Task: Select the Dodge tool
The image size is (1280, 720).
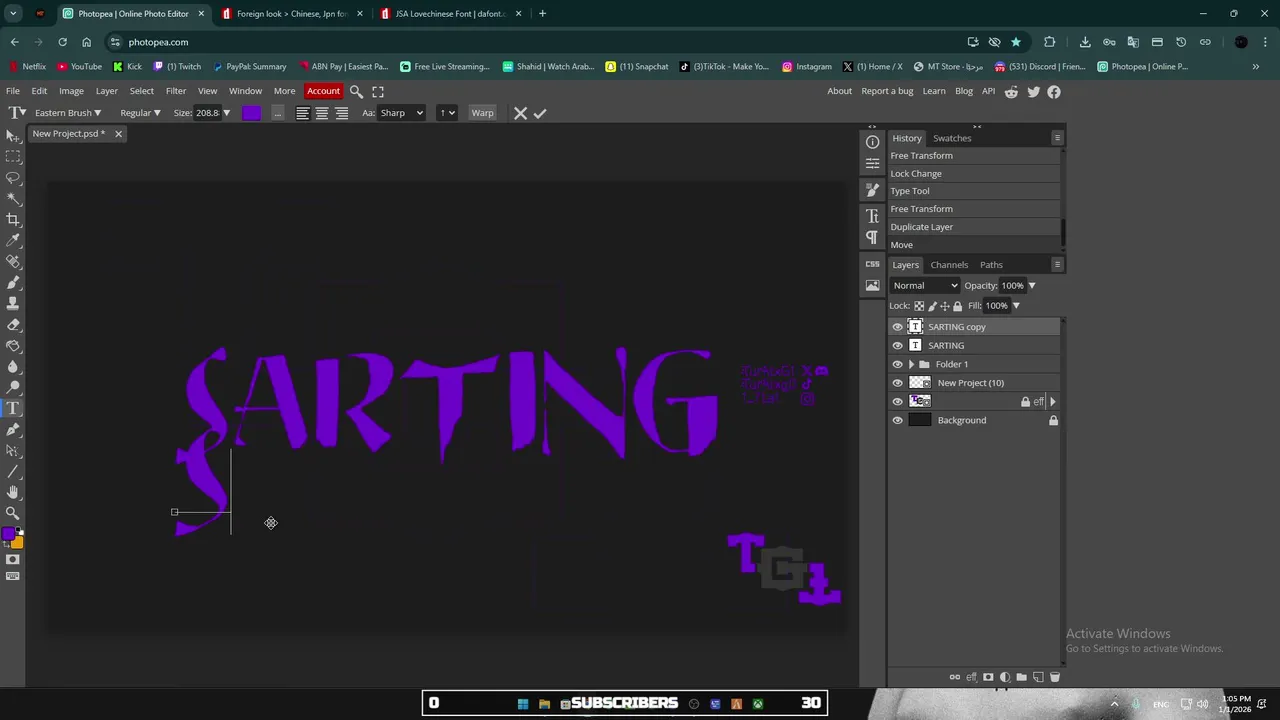Action: click(13, 388)
